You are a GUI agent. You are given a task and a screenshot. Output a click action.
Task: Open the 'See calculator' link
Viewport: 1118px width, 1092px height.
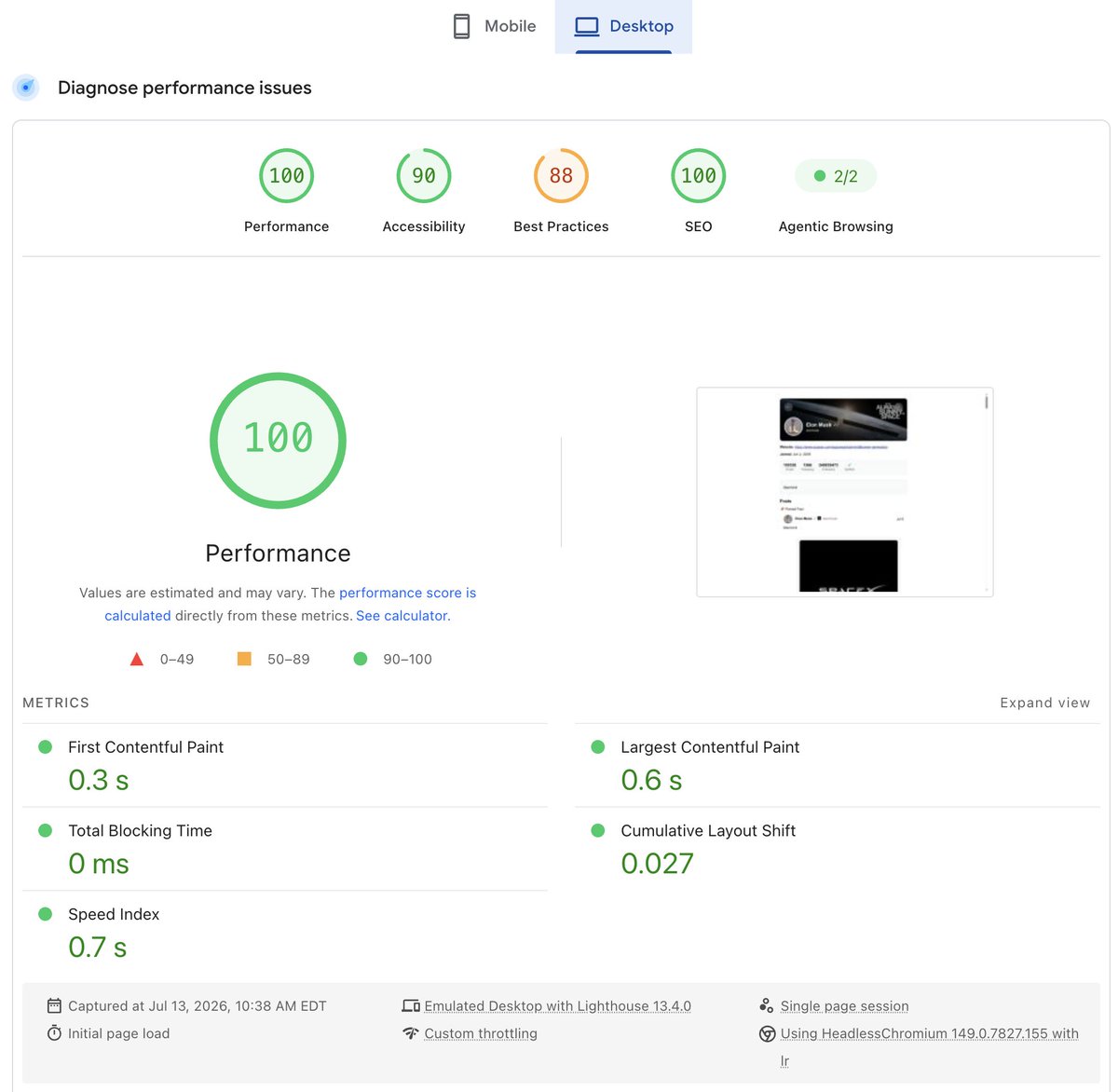pos(402,616)
